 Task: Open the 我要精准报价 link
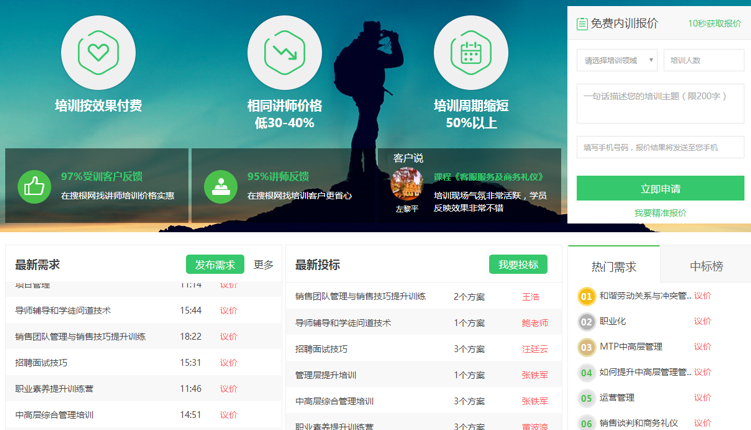[x=660, y=213]
